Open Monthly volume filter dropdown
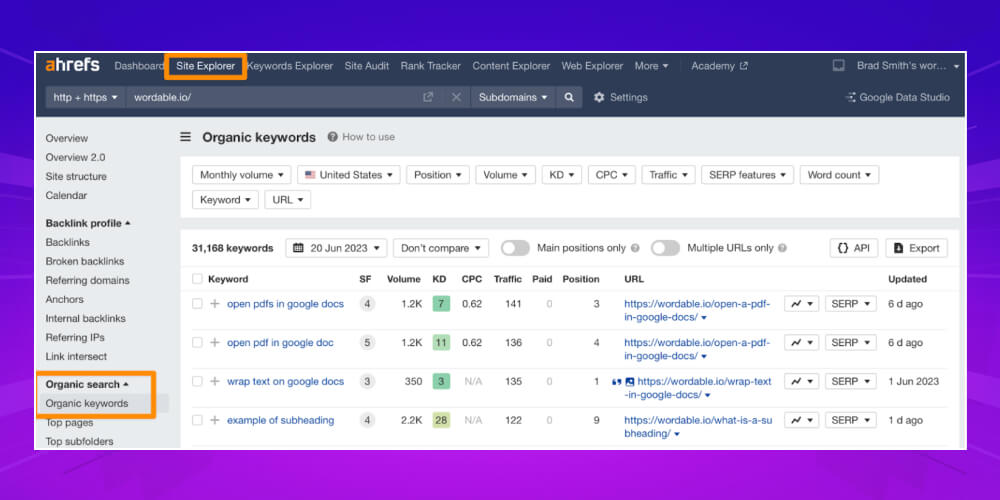 pos(242,175)
